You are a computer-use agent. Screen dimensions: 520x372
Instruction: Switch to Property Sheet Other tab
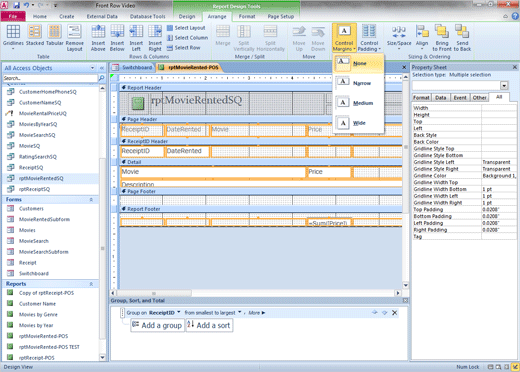click(x=479, y=98)
